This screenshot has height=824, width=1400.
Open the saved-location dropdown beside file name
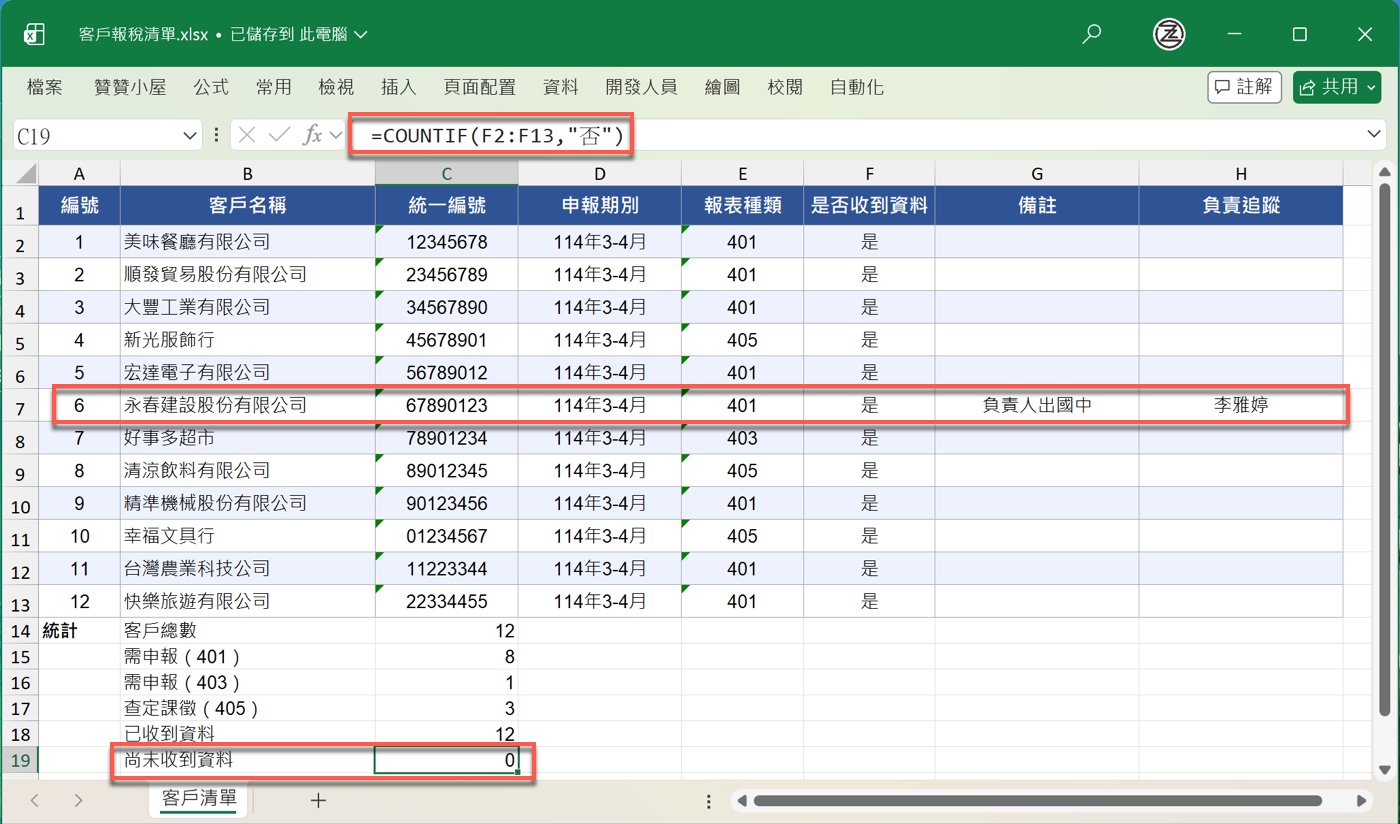pyautogui.click(x=361, y=34)
